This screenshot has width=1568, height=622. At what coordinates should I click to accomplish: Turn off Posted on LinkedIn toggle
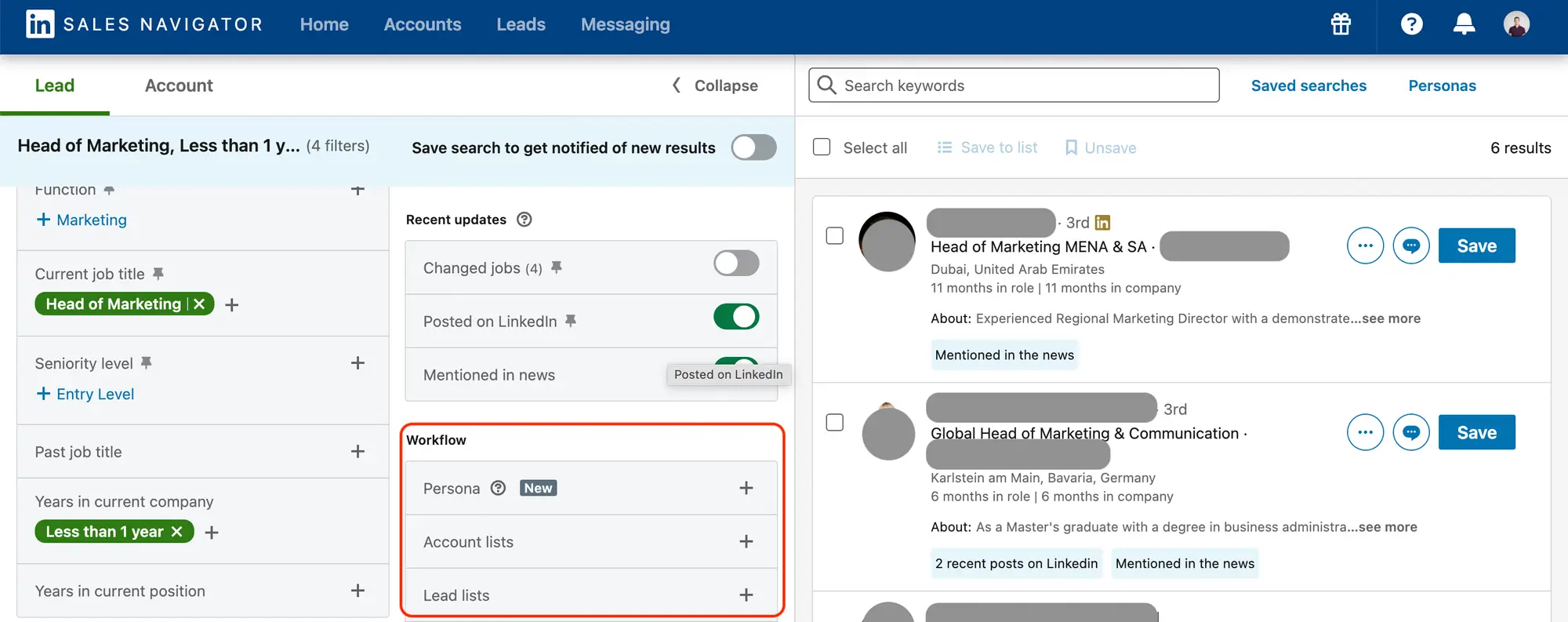tap(736, 317)
